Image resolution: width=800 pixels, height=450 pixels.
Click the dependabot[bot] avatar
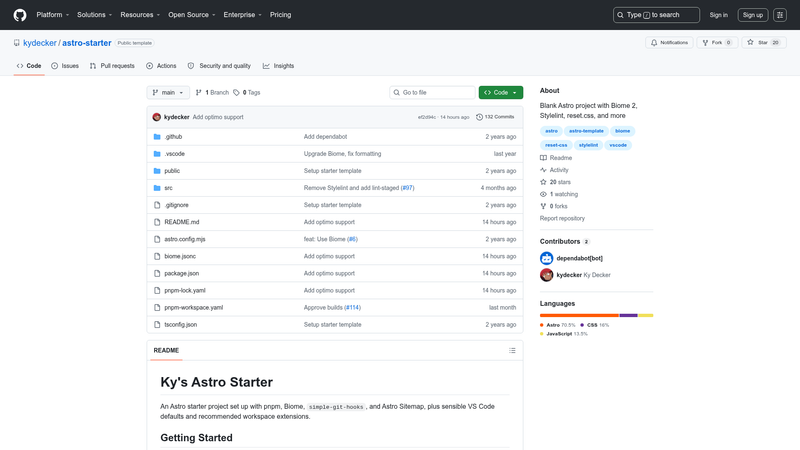(546, 258)
